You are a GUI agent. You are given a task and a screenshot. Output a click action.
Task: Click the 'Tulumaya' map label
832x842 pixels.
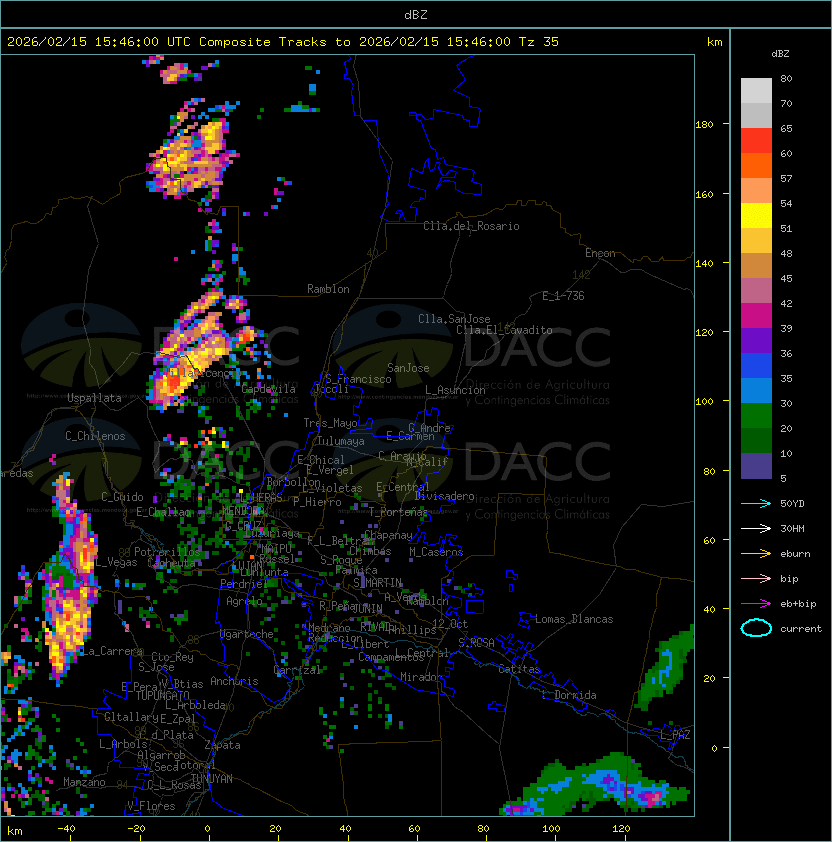[341, 441]
